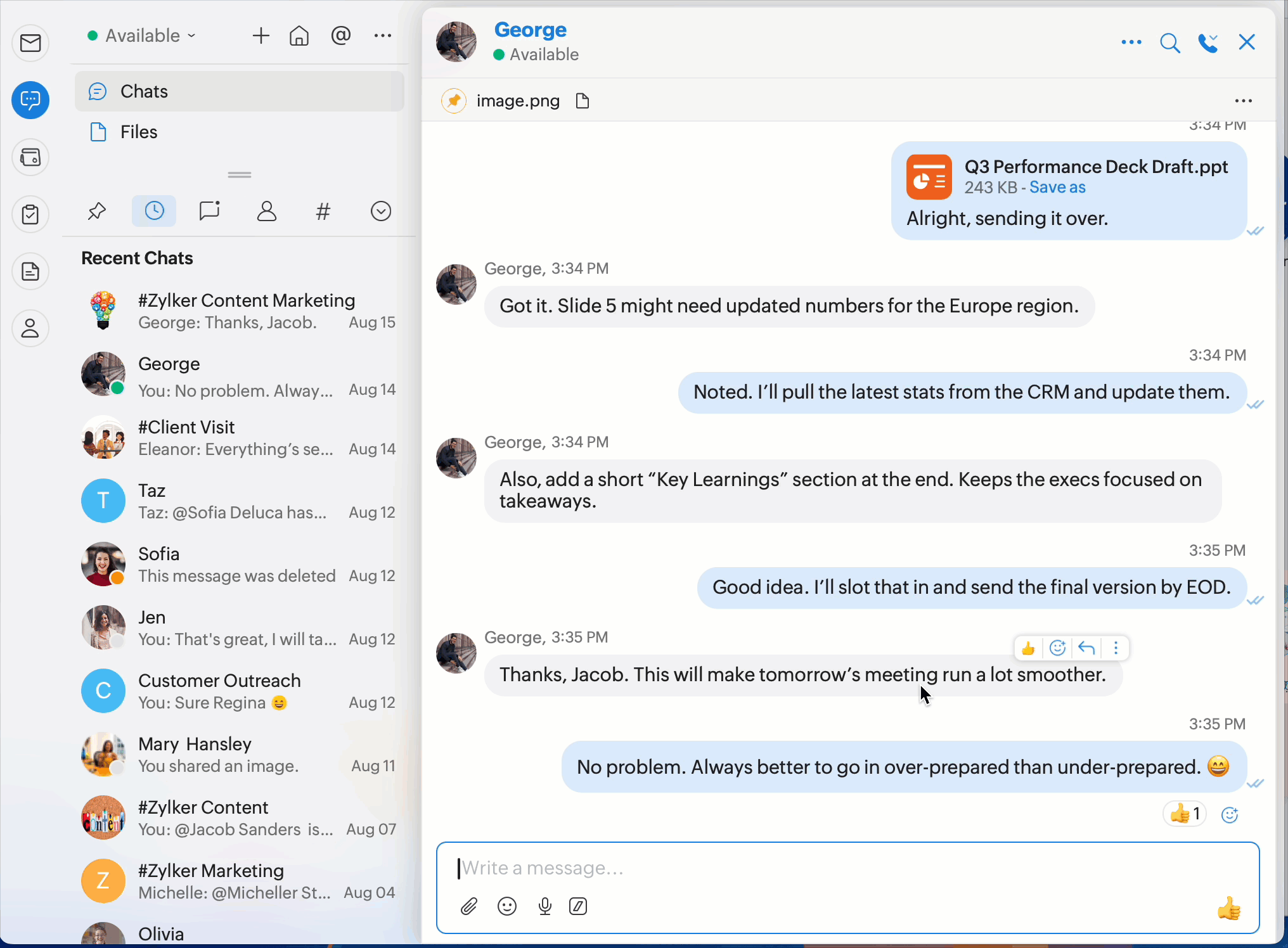Open the emoji picker in message box
This screenshot has width=1288, height=948.
pos(506,907)
